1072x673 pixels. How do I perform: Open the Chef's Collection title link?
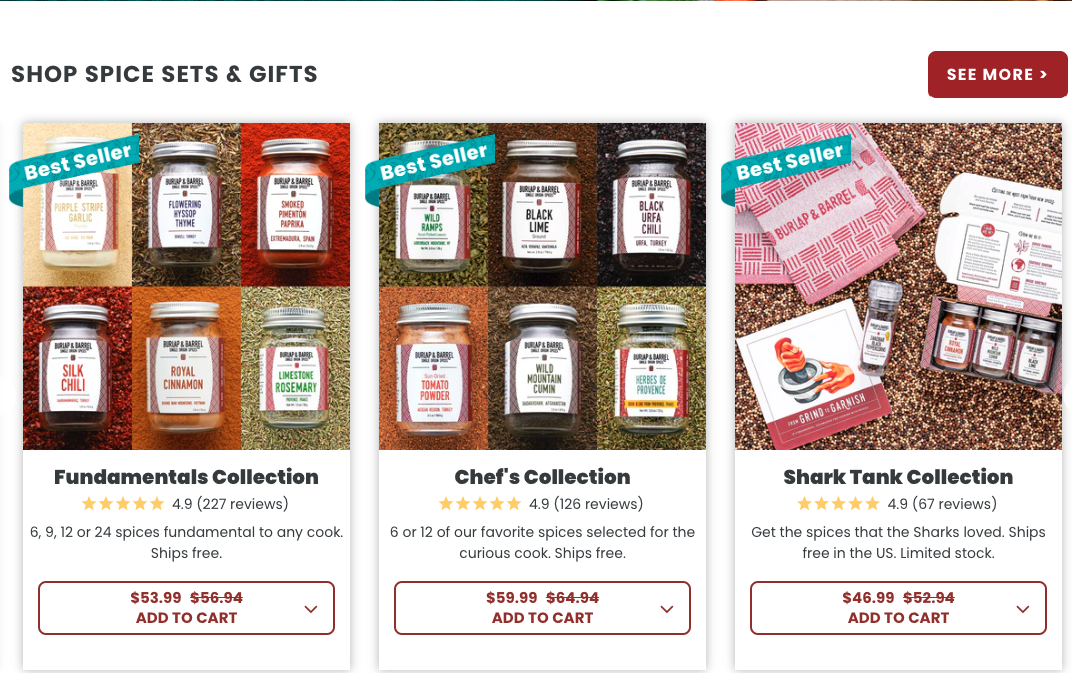(542, 477)
